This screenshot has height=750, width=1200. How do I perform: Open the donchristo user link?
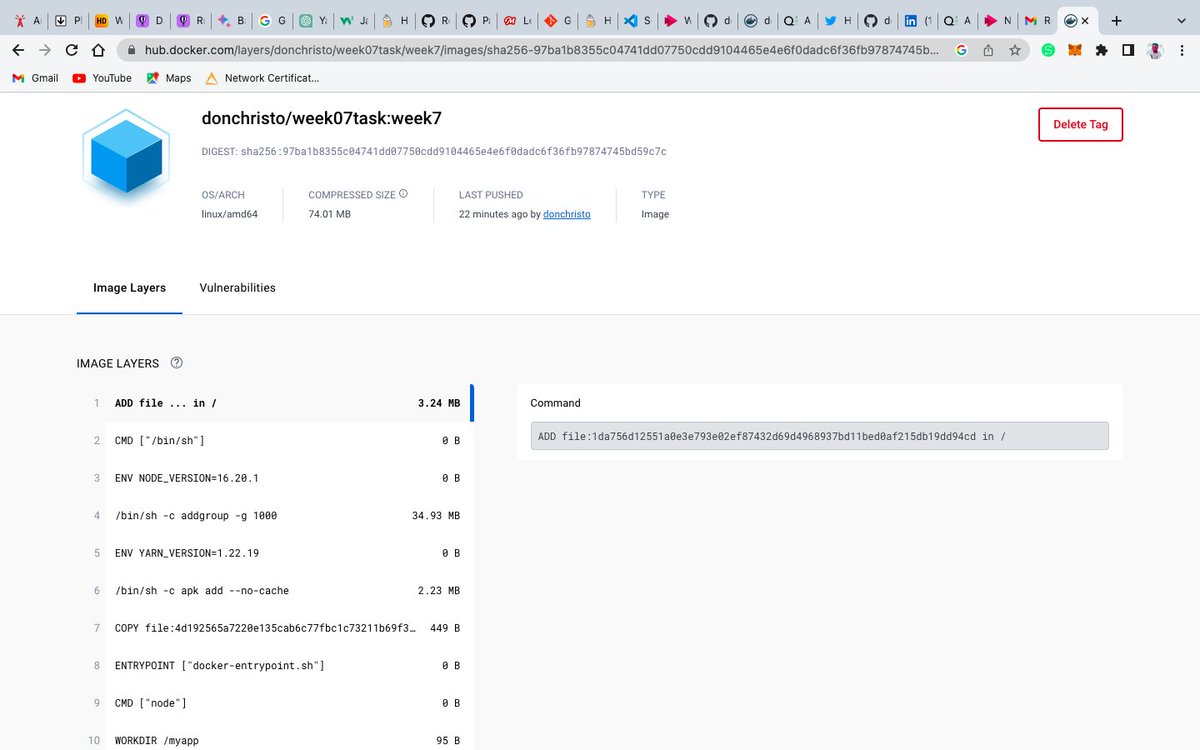pyautogui.click(x=566, y=214)
